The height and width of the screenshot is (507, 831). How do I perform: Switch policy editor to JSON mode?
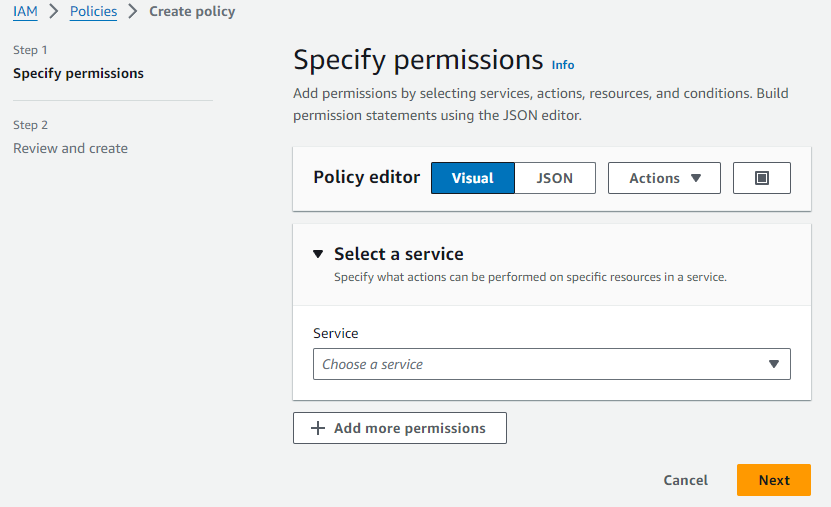(x=555, y=178)
